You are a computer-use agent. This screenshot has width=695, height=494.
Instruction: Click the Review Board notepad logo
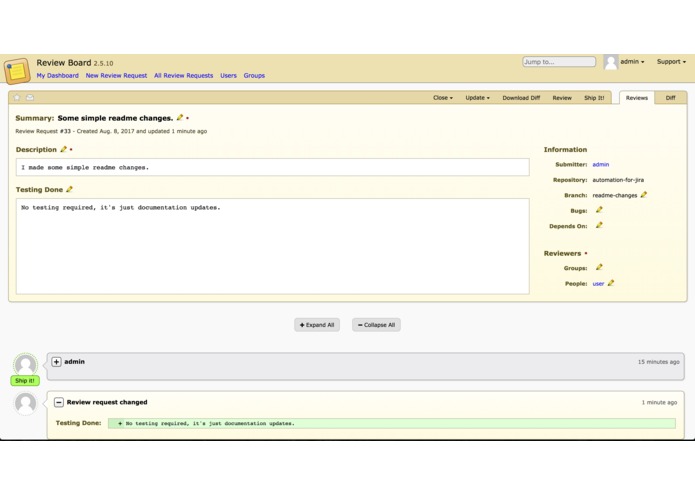pos(17,70)
